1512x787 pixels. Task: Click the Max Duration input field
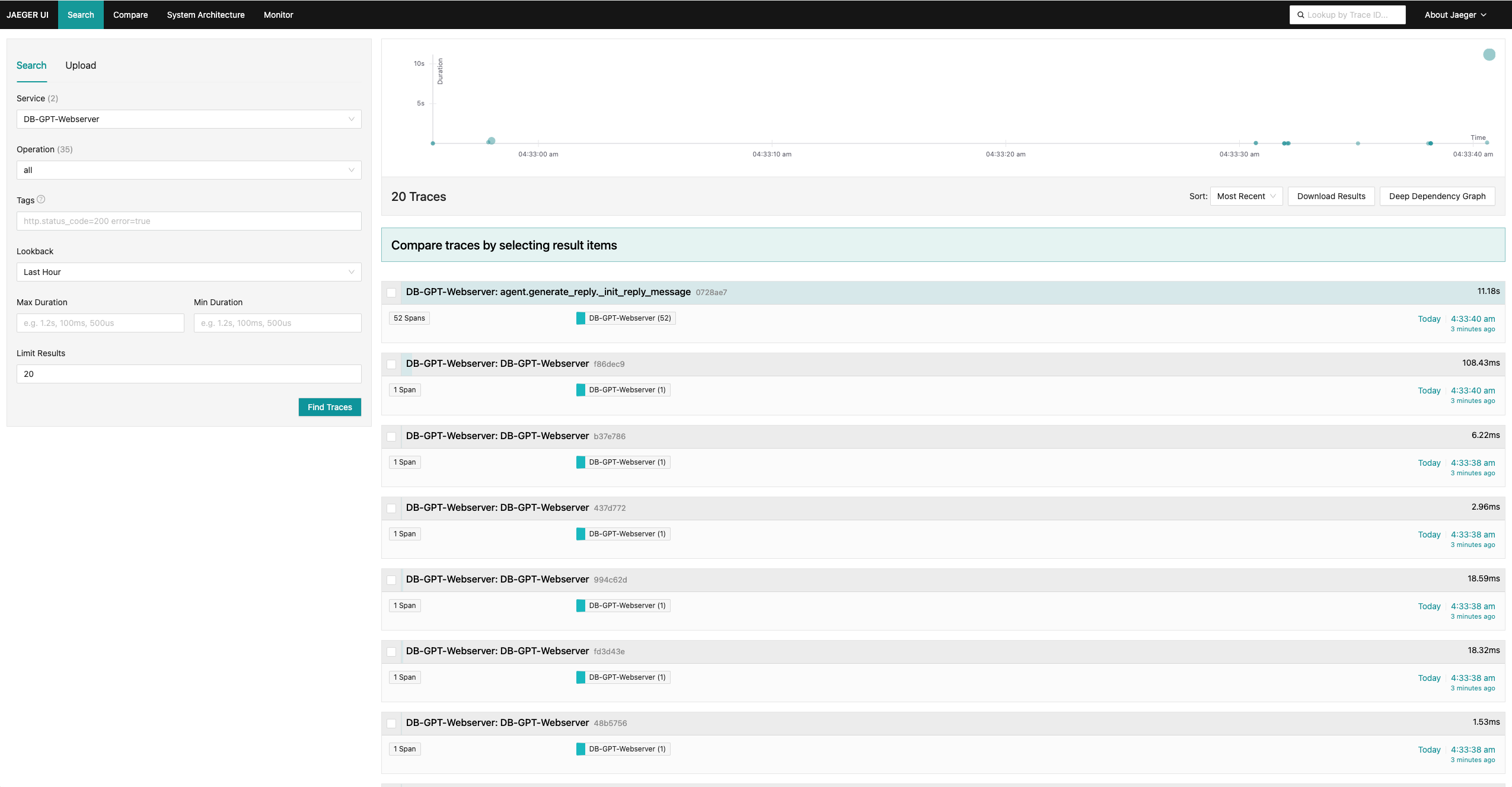pos(100,323)
